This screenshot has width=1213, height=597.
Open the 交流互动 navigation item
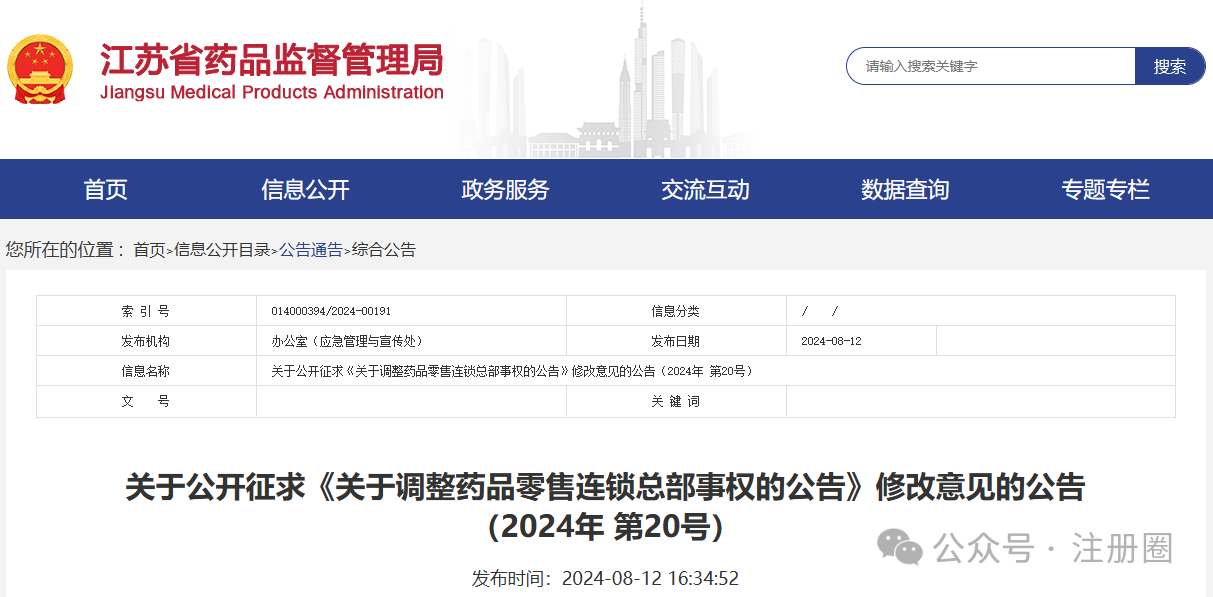pos(705,189)
